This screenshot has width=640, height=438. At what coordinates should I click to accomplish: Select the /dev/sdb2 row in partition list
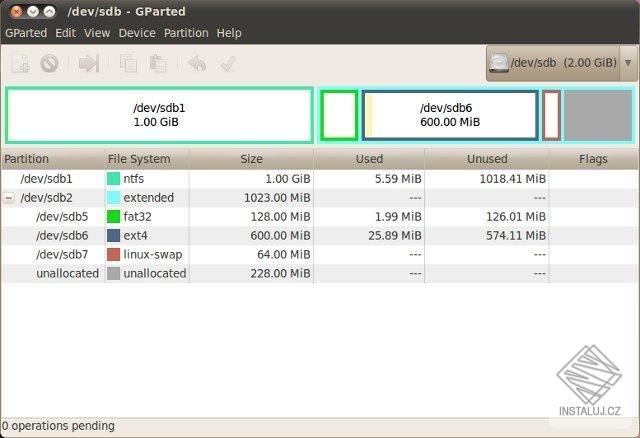point(320,198)
